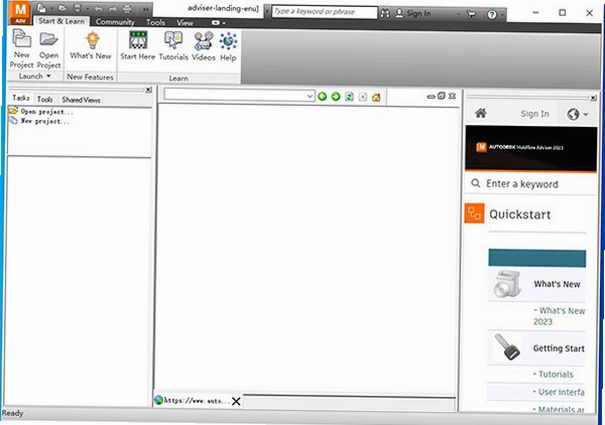Click Sign In in title bar

[x=419, y=14]
